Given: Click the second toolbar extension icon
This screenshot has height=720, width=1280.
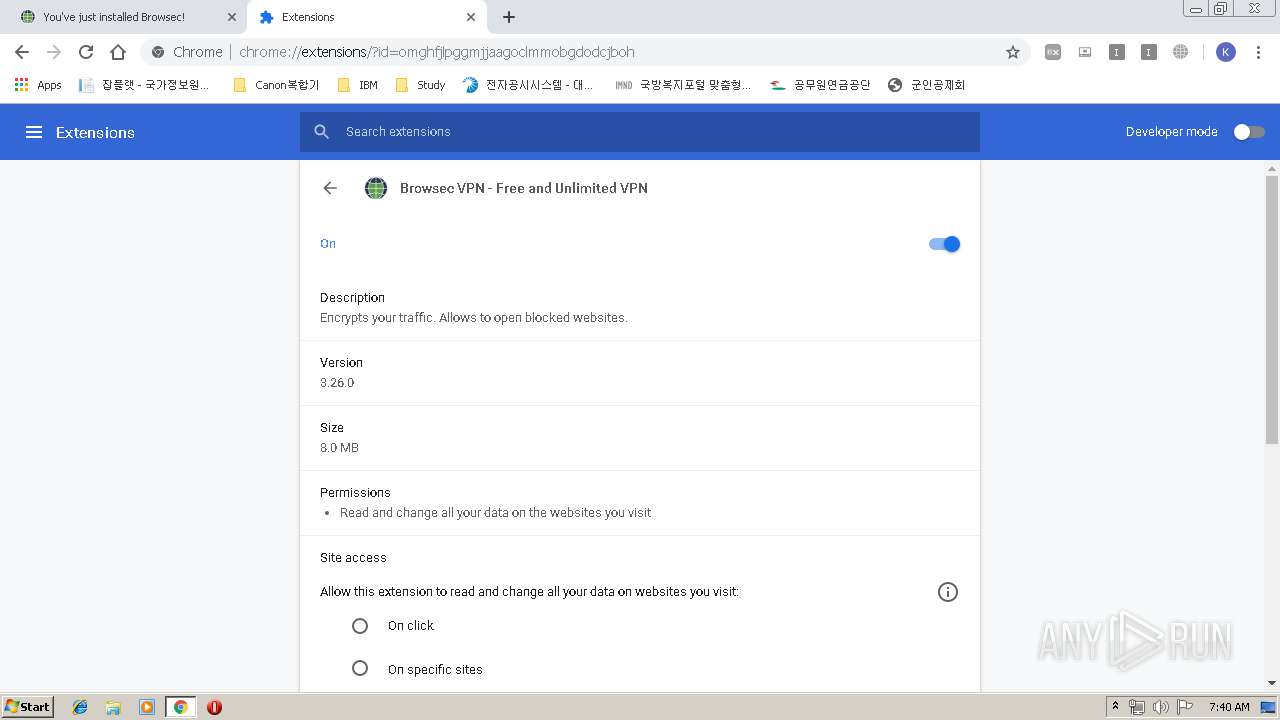Looking at the screenshot, I should [1085, 52].
